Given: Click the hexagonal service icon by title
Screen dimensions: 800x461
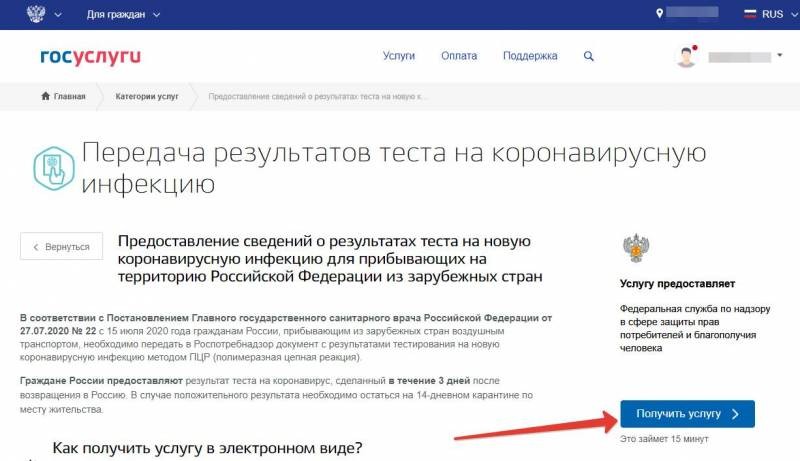Looking at the screenshot, I should point(54,168).
